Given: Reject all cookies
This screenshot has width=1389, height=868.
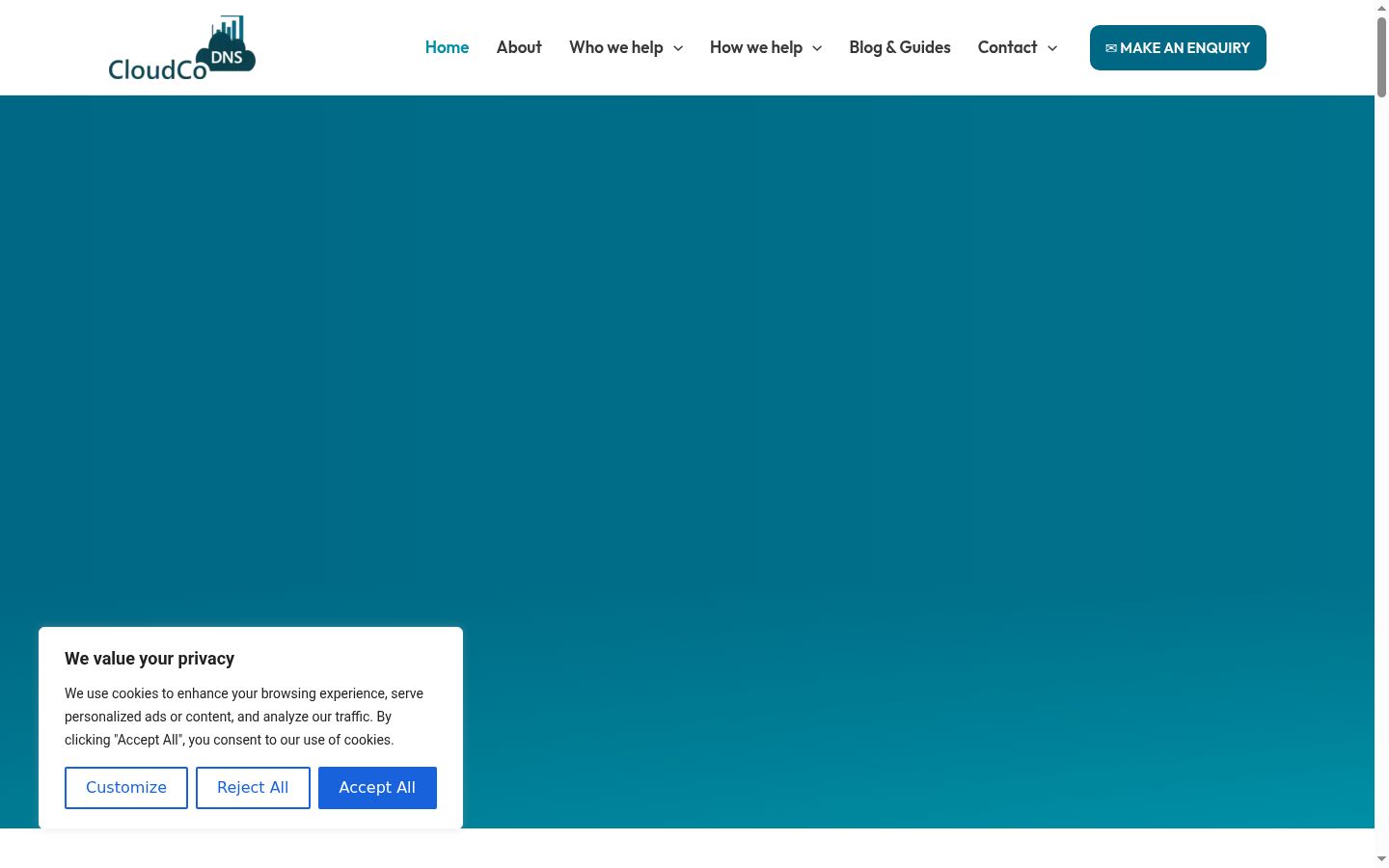Looking at the screenshot, I should 253,788.
